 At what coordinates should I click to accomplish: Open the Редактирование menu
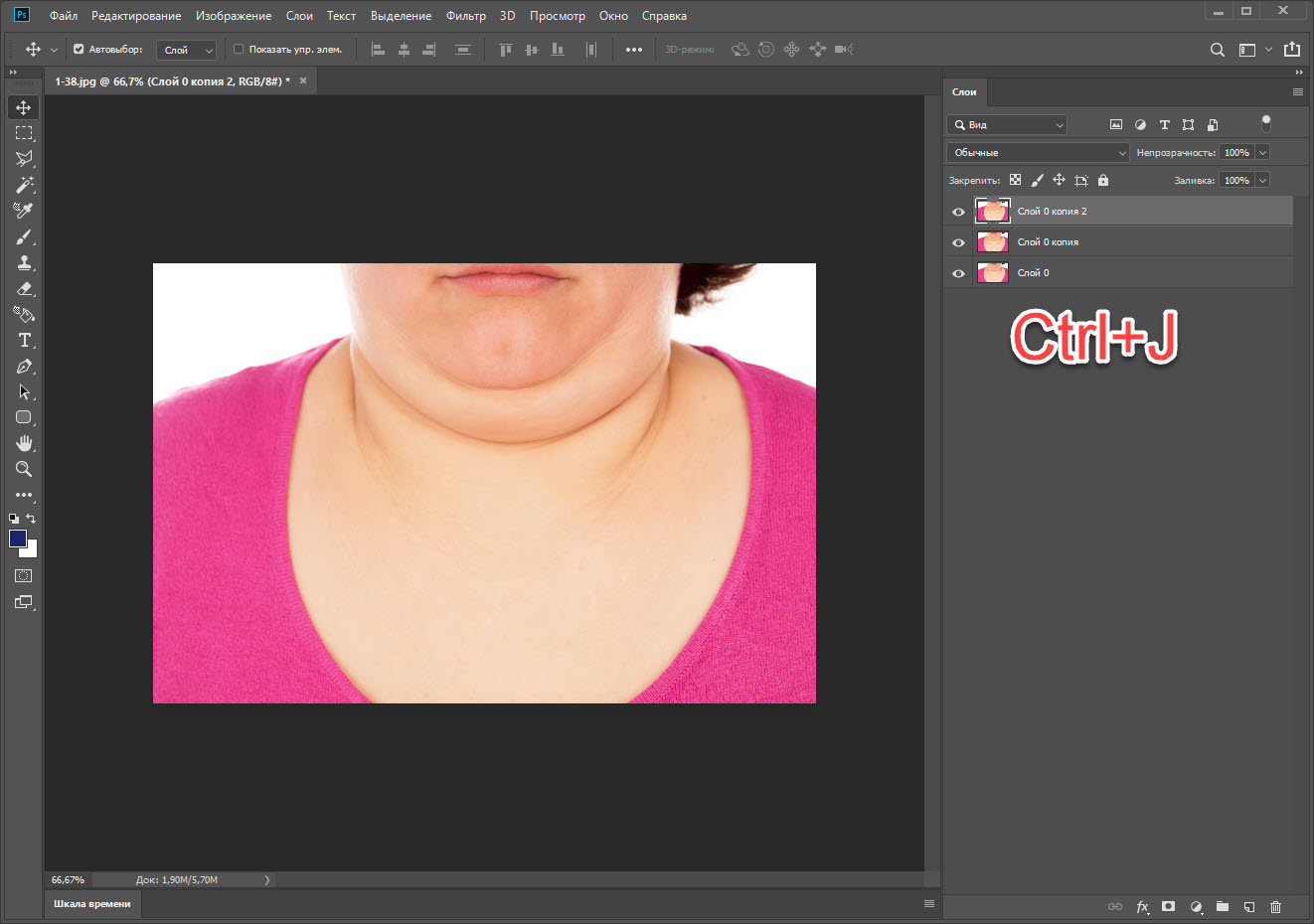(136, 16)
